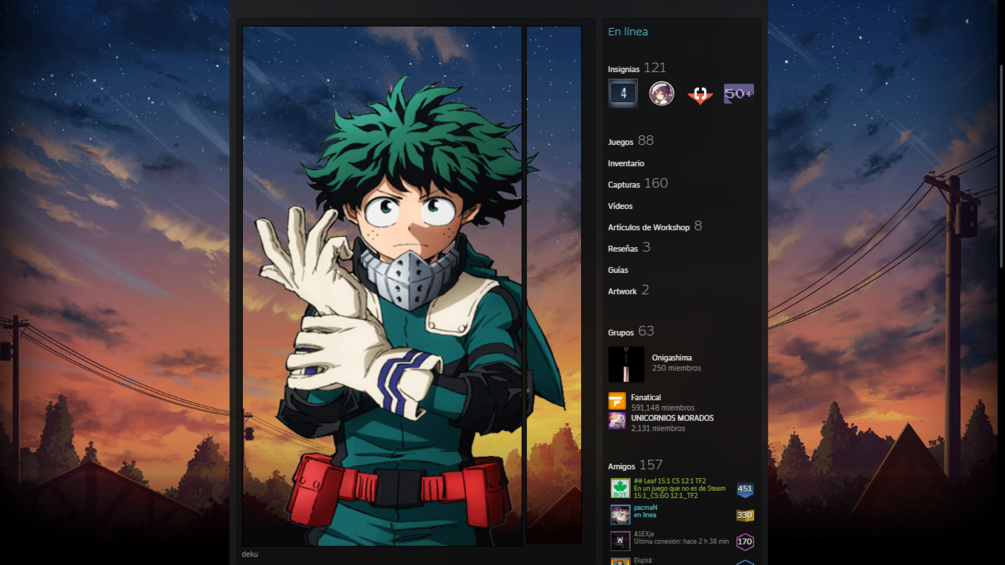Image resolution: width=1005 pixels, height=565 pixels.
Task: Open the Juegos 88 games list
Action: pos(631,141)
